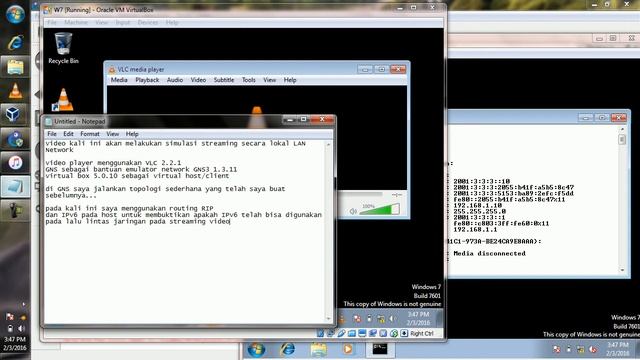Click the muted volume icon in second VM tray

593,349
